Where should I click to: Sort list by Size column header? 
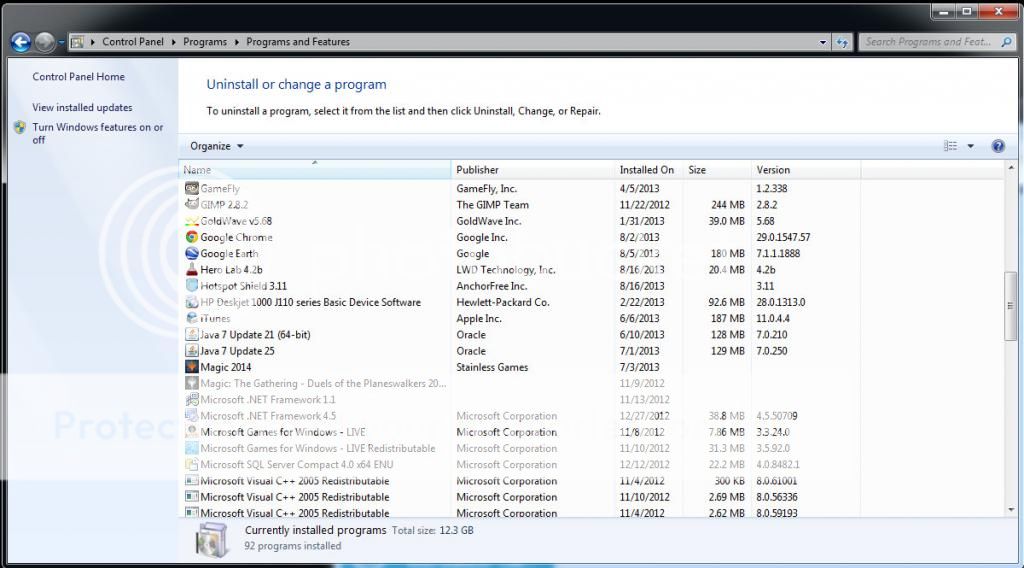(x=717, y=170)
